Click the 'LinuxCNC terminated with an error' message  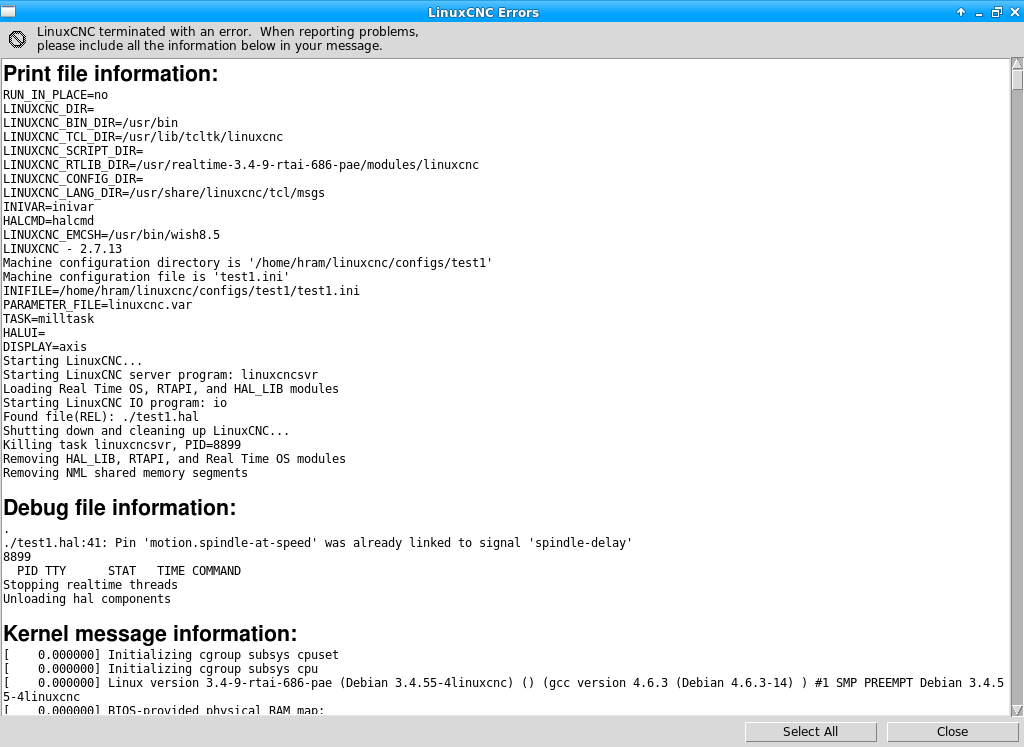click(228, 39)
